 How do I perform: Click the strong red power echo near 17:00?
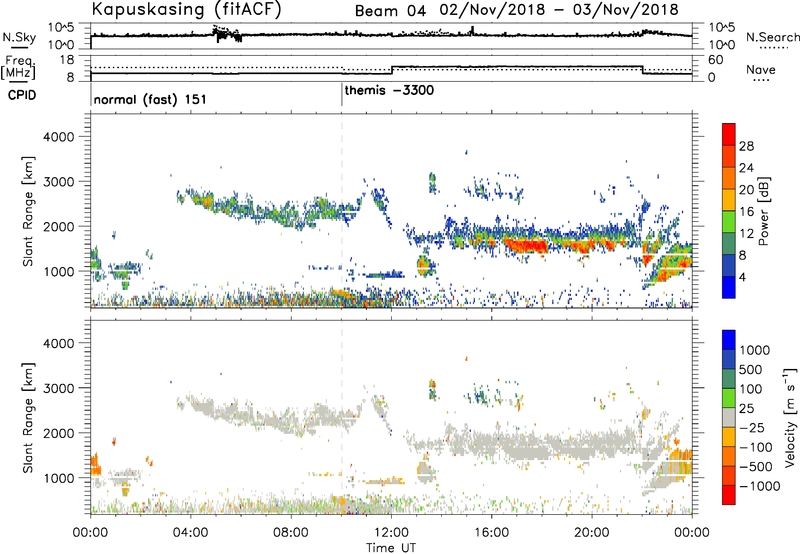(527, 245)
